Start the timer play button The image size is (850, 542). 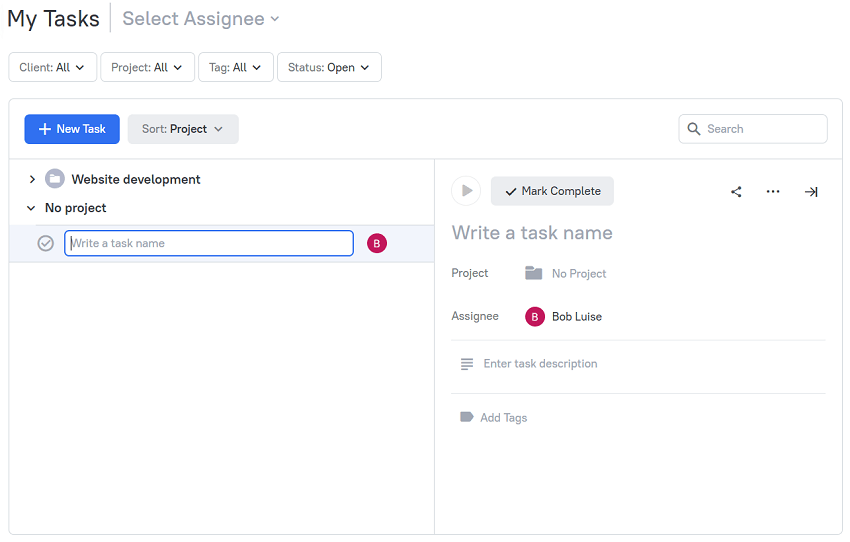tap(466, 191)
